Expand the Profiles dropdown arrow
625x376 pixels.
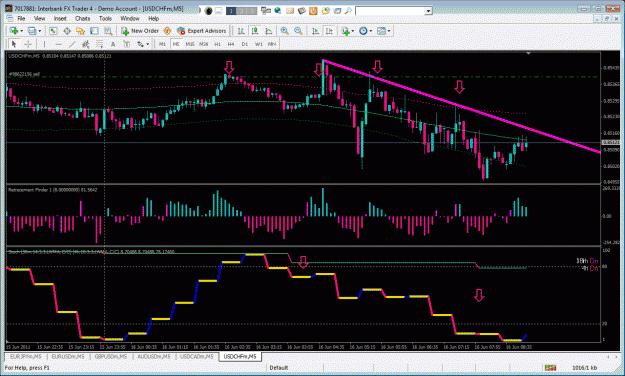39,31
